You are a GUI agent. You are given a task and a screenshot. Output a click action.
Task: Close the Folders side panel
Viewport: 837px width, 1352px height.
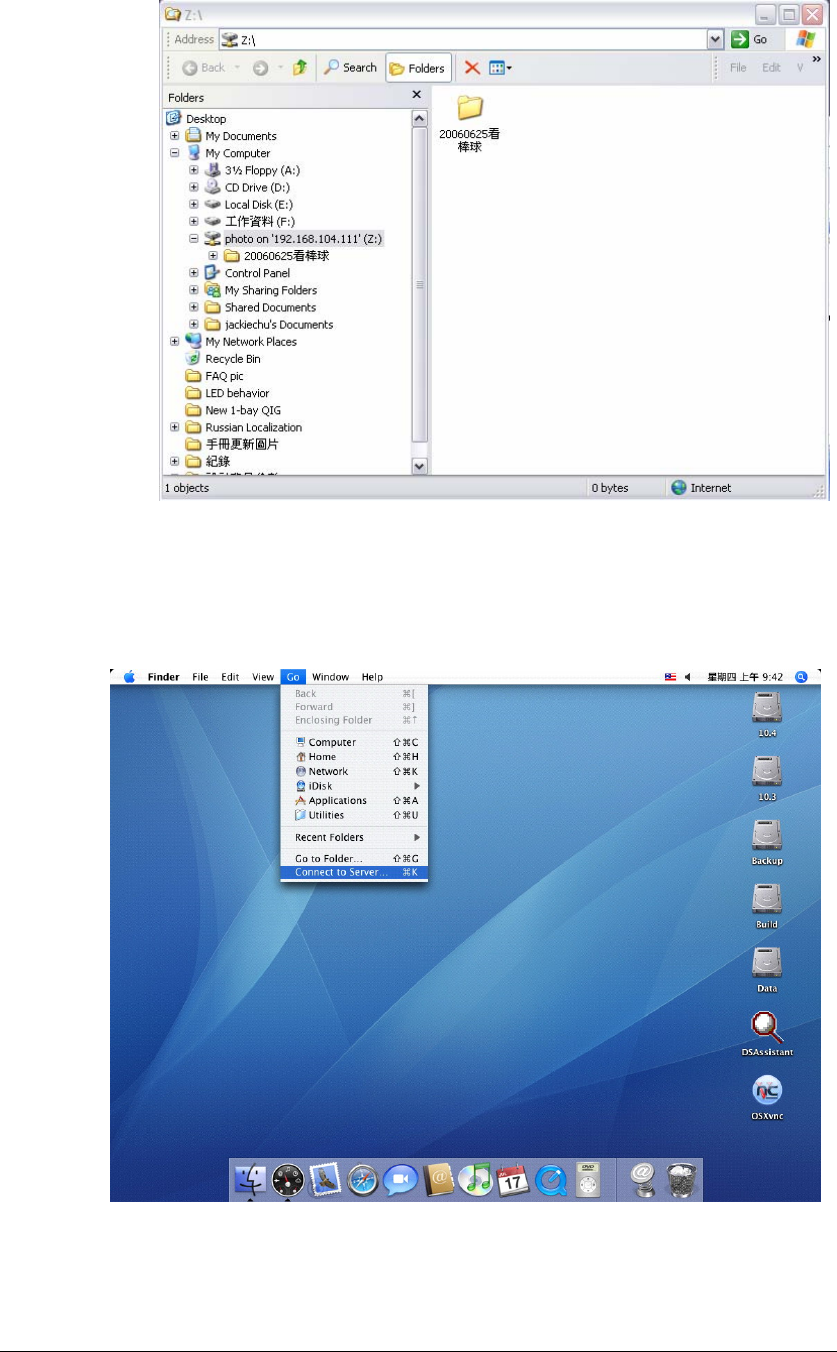[417, 95]
